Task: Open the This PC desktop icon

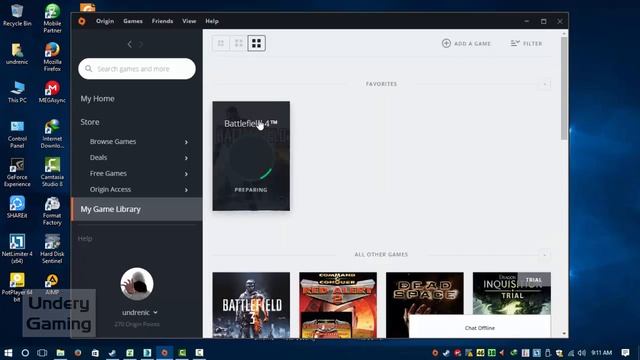Action: [x=17, y=92]
